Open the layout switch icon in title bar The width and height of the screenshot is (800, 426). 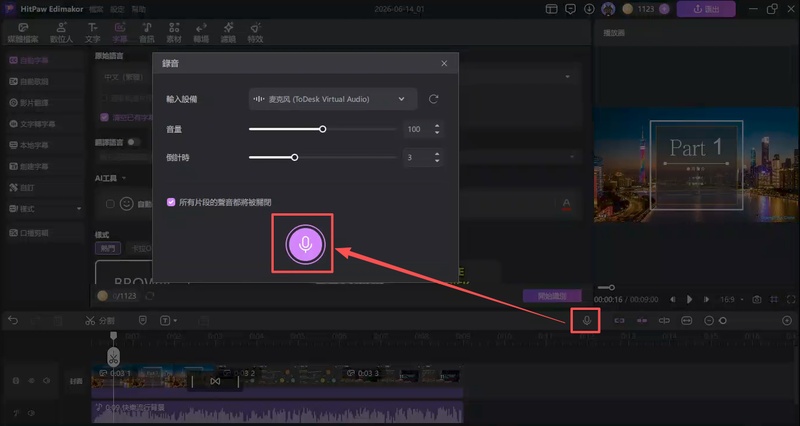coord(551,9)
